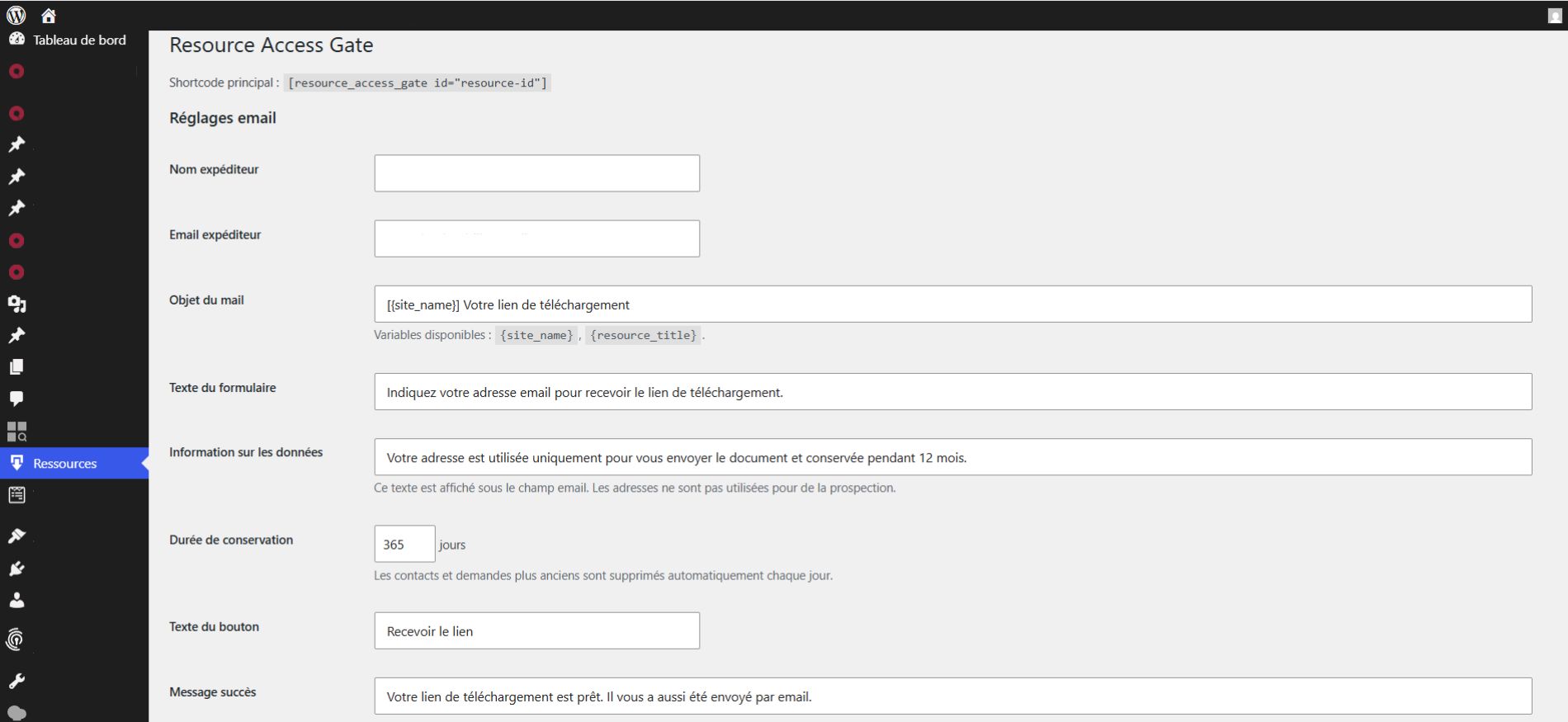Click the Email expéditeur label
The width and height of the screenshot is (1568, 722).
click(215, 234)
